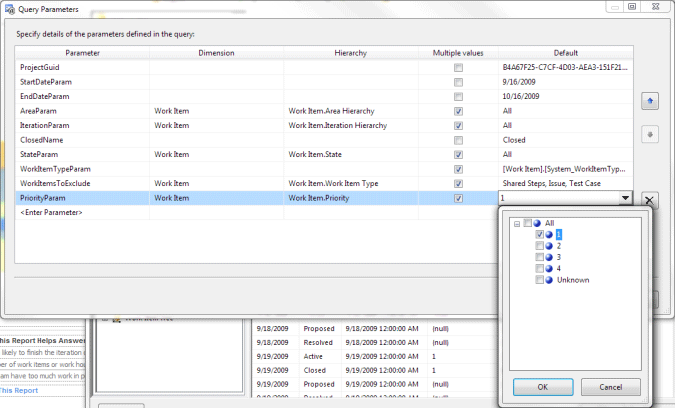Click the <Enter Parameter> cell
This screenshot has height=408, width=675.
click(82, 213)
